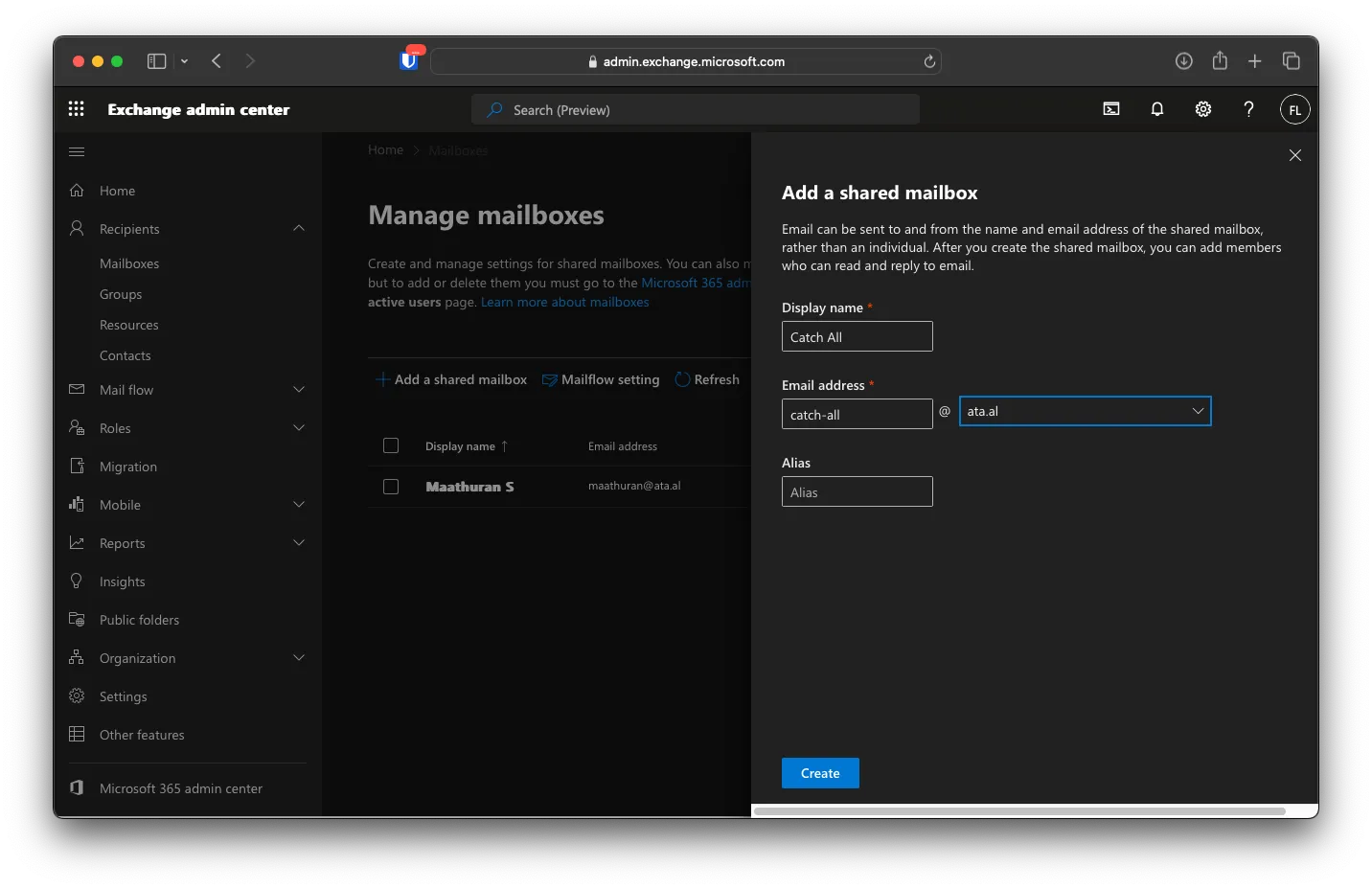The image size is (1372, 889).
Task: Focus the catch-all email address field
Action: pyautogui.click(x=857, y=414)
